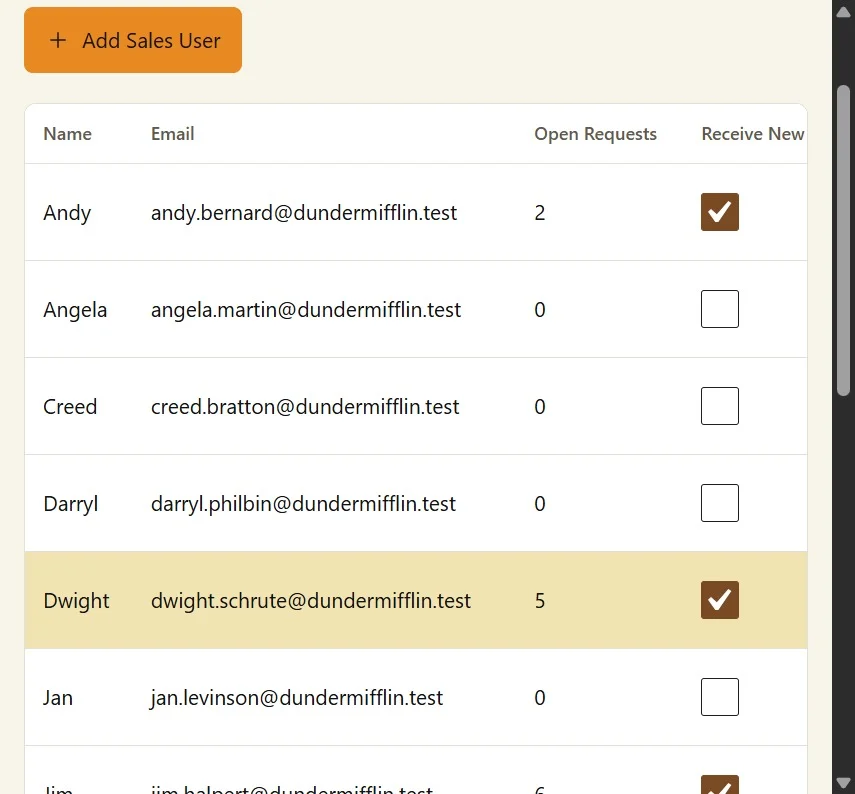This screenshot has height=794, width=855.
Task: Click creed.bratton@dundermifflin.test email
Action: pos(305,407)
